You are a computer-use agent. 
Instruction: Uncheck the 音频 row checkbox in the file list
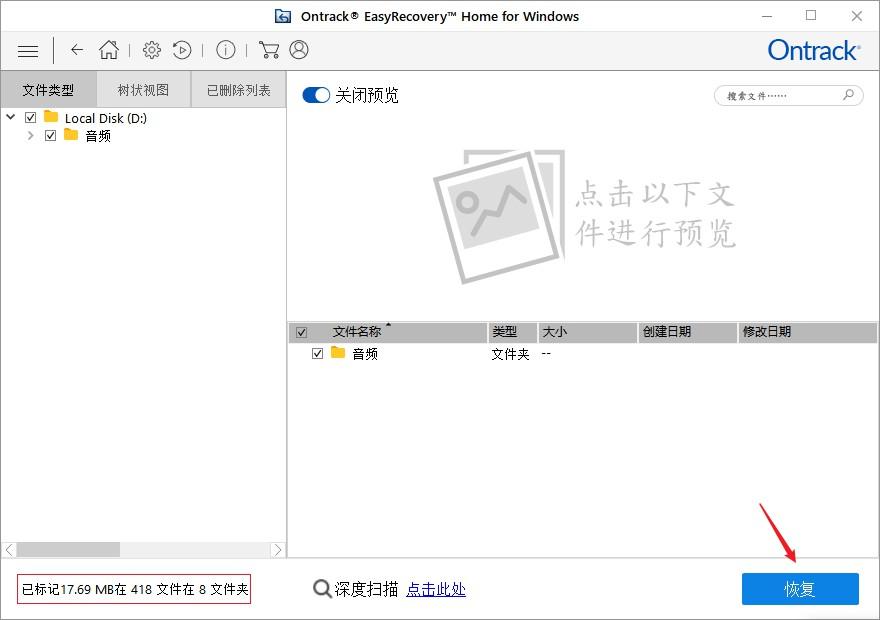318,353
